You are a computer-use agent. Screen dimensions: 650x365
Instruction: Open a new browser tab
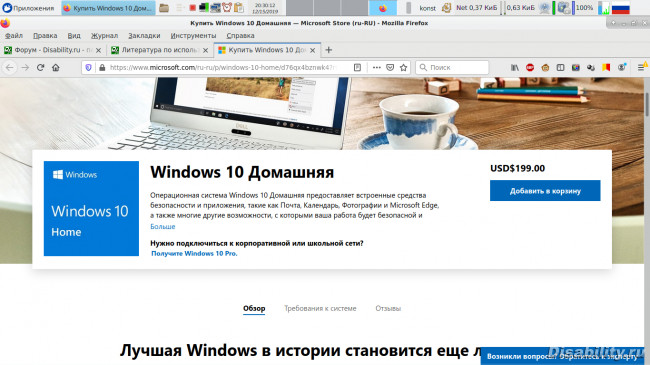point(328,50)
